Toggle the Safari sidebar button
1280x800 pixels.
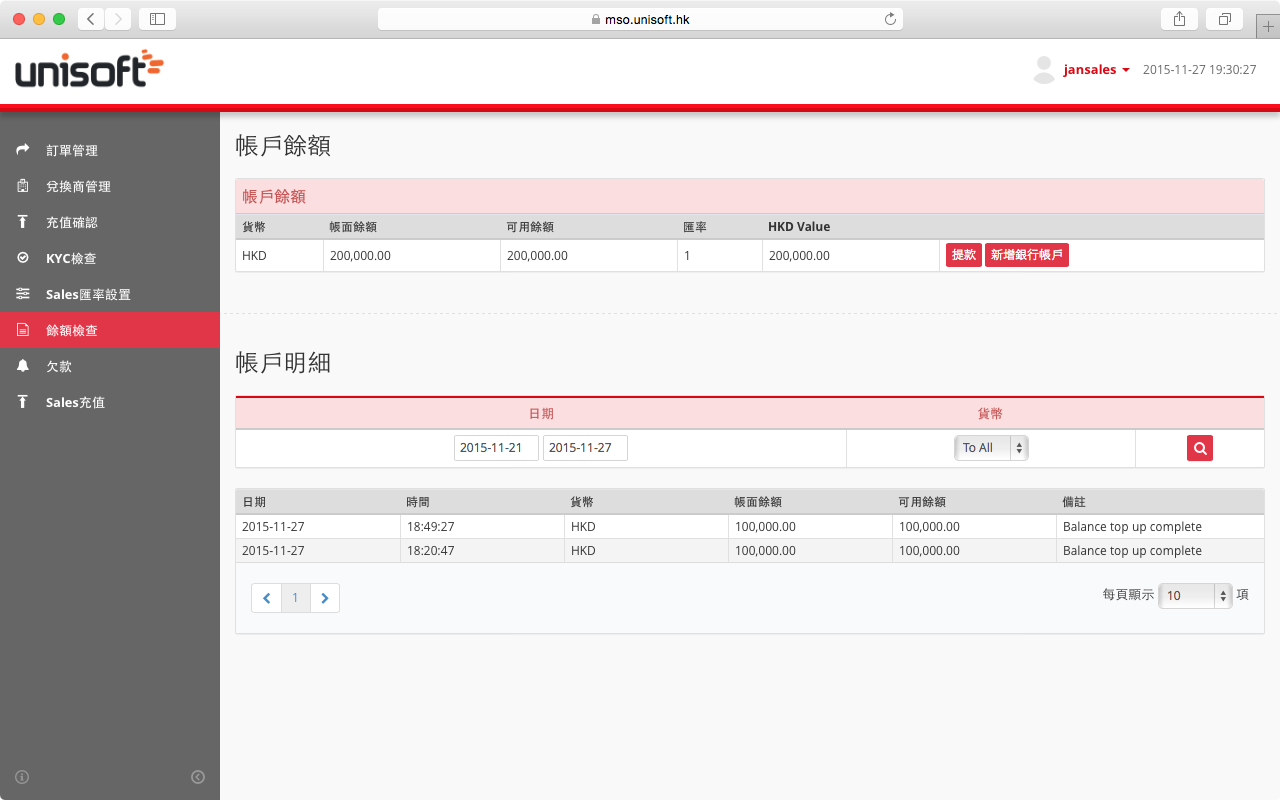(x=157, y=19)
